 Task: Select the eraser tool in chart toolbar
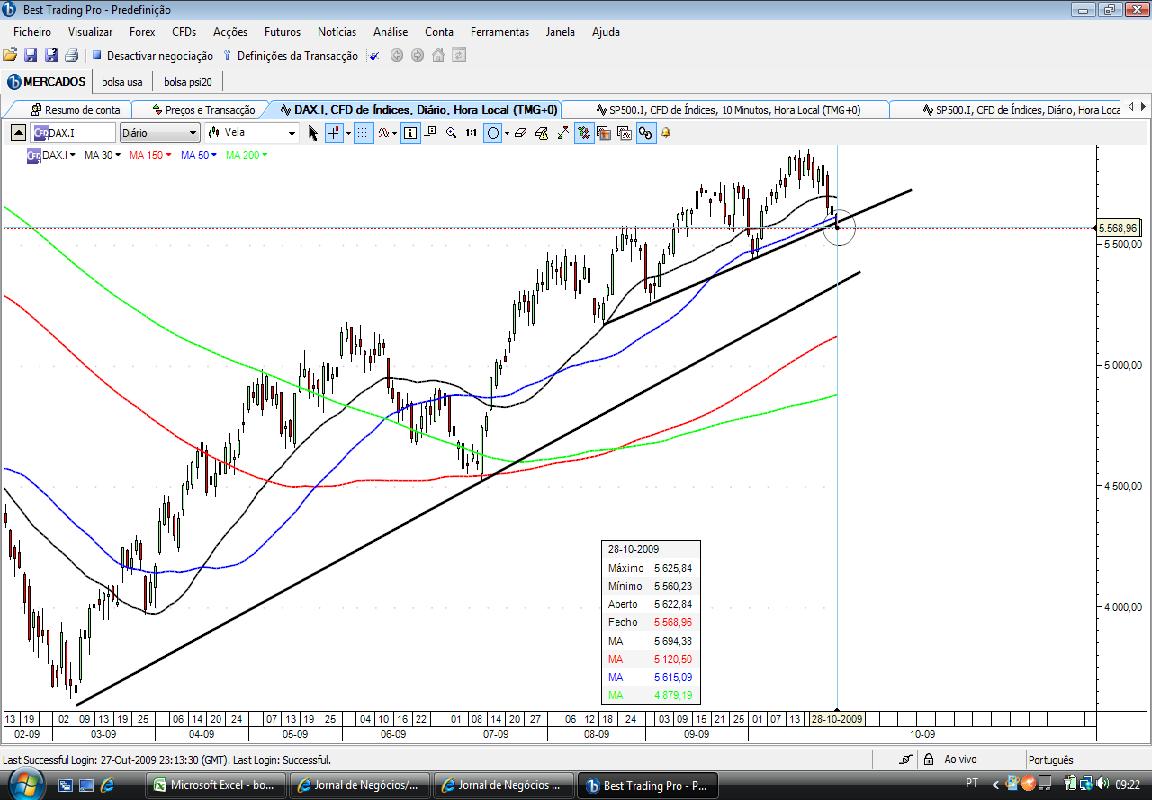pos(520,133)
